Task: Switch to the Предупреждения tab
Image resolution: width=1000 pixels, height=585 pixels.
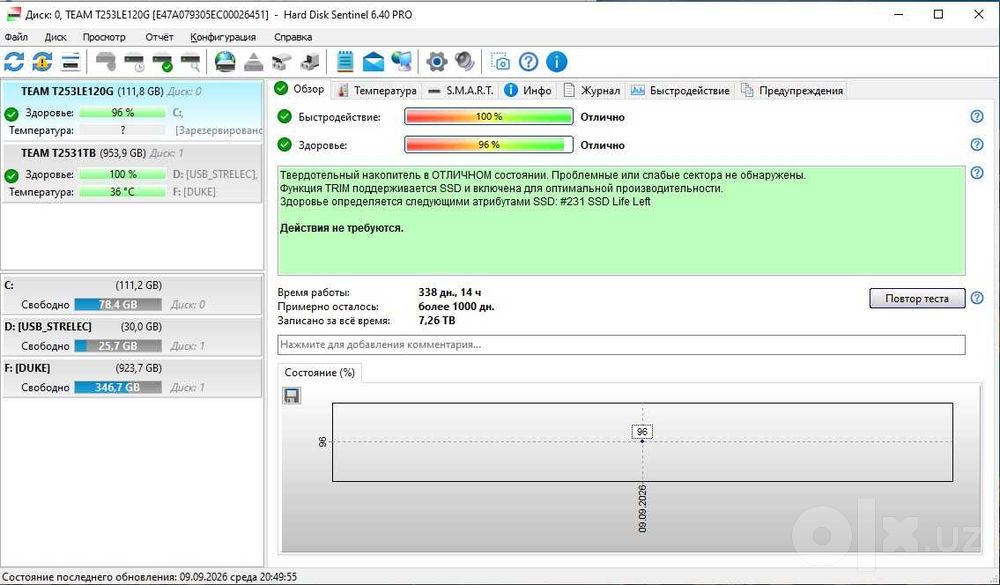Action: 792,91
